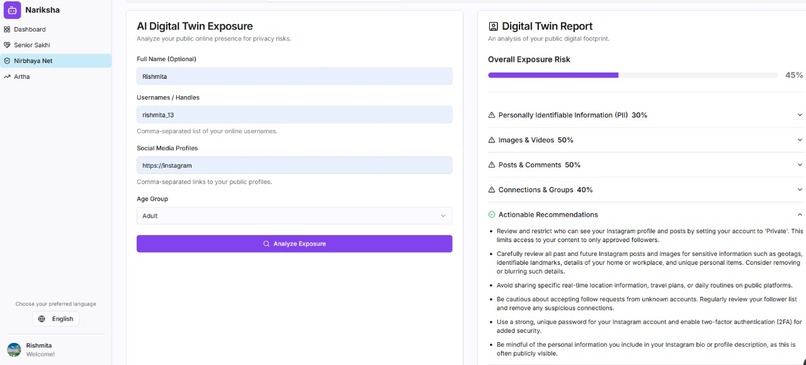Image resolution: width=806 pixels, height=365 pixels.
Task: Click the recommendation about real-time location information
Action: click(644, 285)
